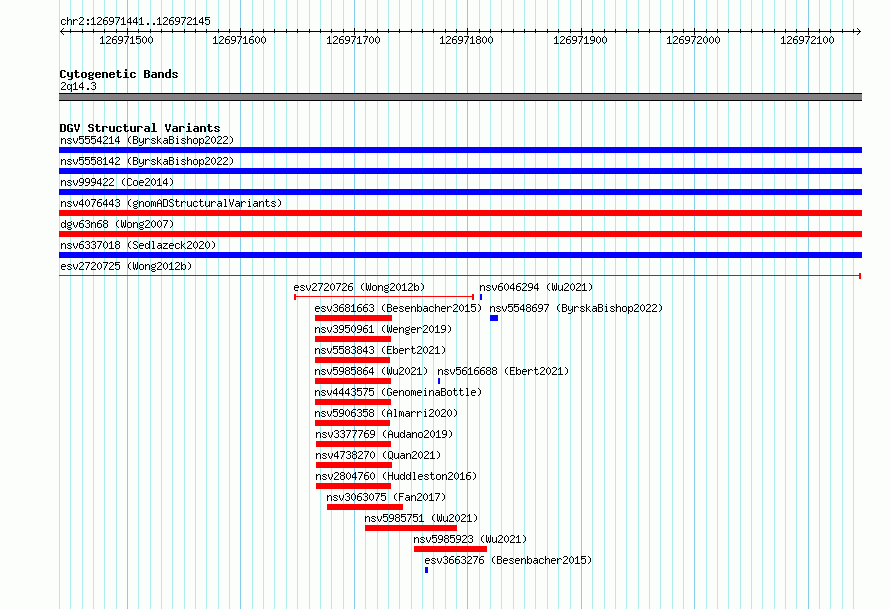Open the nsv5583843 (Ebert2021) label
890x609 pixels.
pos(380,350)
